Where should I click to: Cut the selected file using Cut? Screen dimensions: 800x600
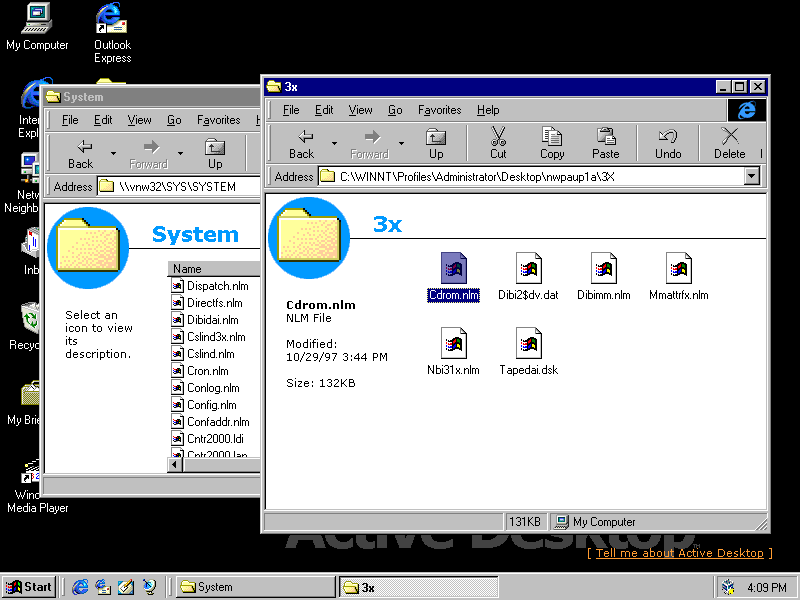click(498, 144)
